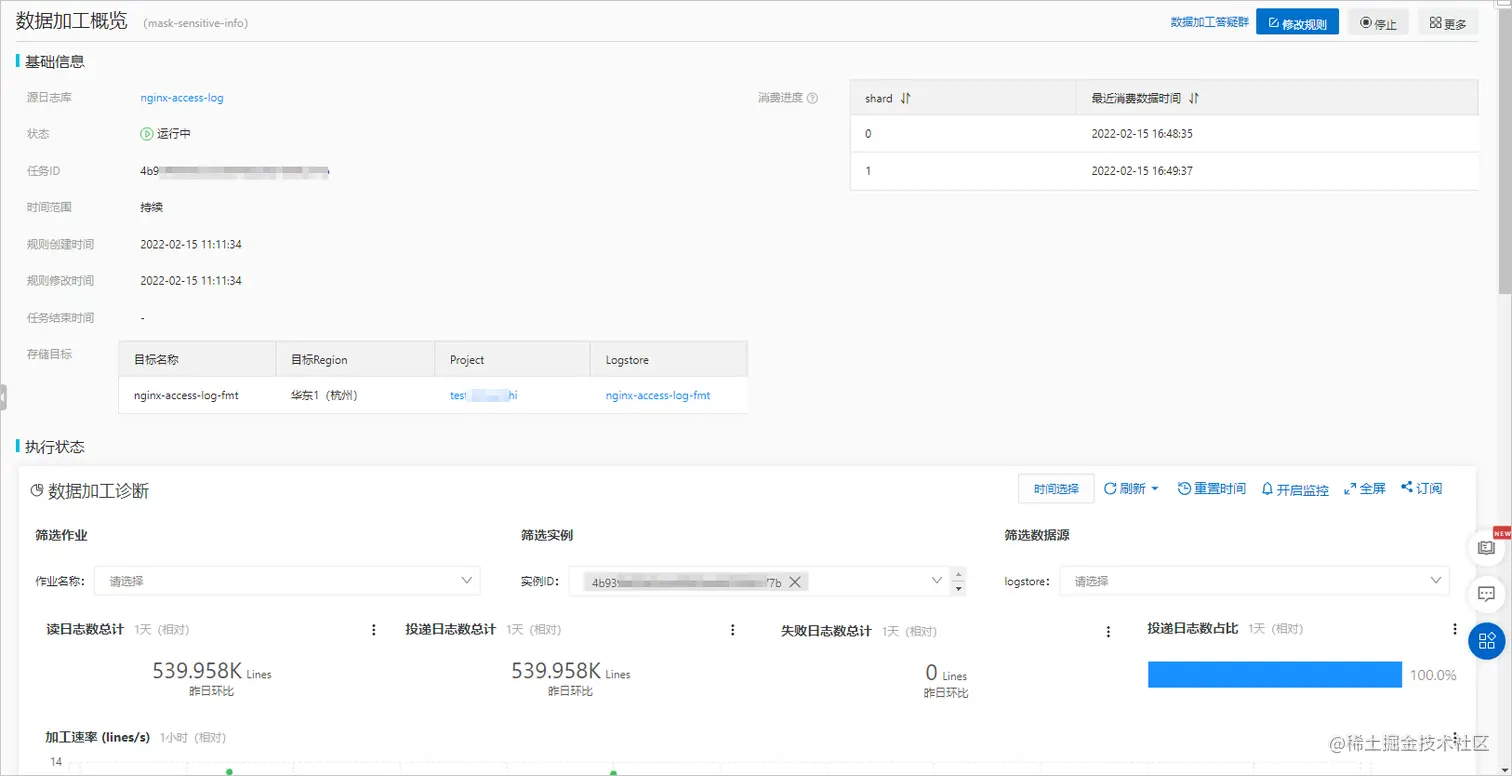The height and width of the screenshot is (776, 1512).
Task: Click the up arrow beside 实例ID field
Action: 959,575
